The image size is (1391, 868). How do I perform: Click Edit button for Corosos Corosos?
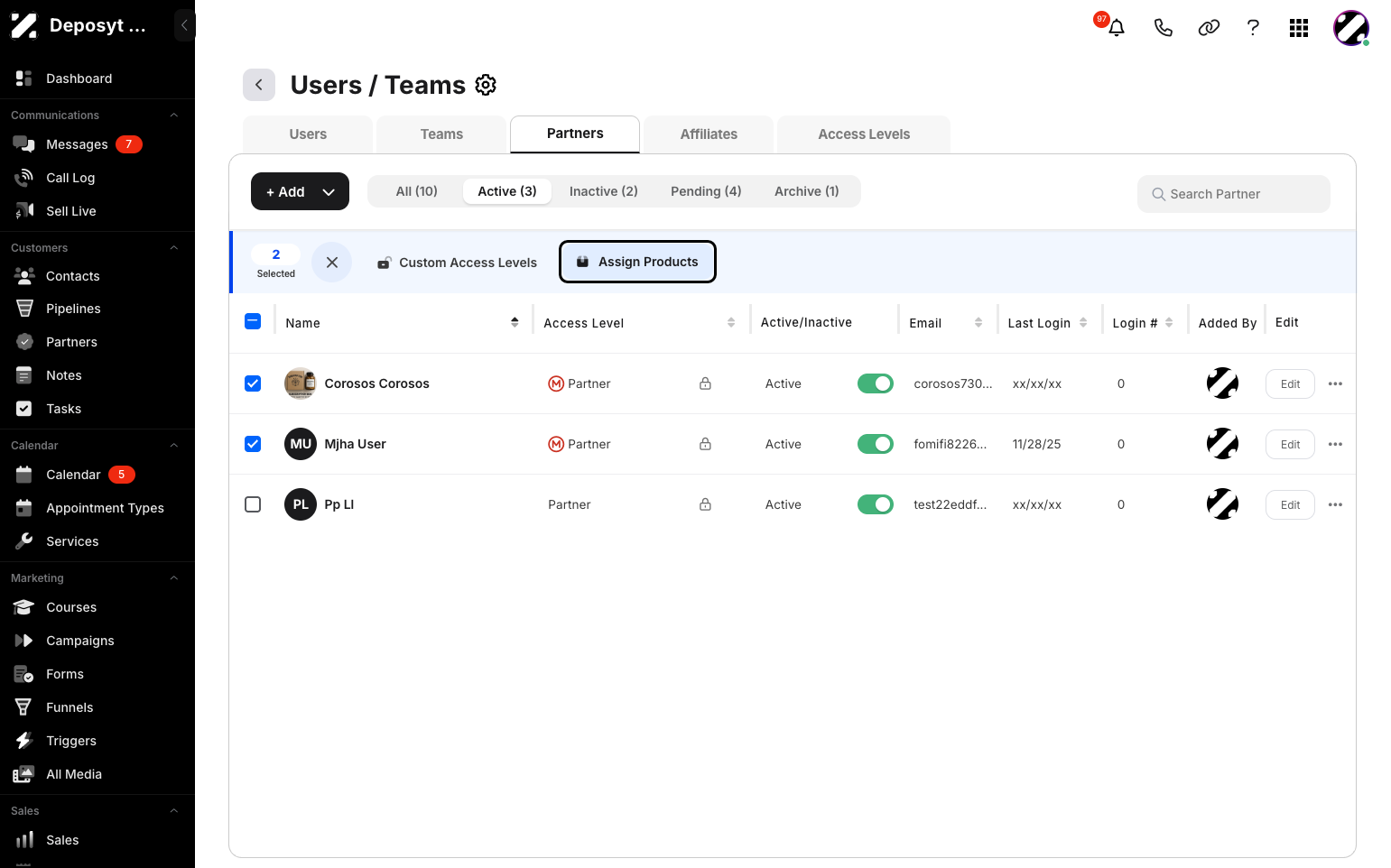pyautogui.click(x=1290, y=384)
